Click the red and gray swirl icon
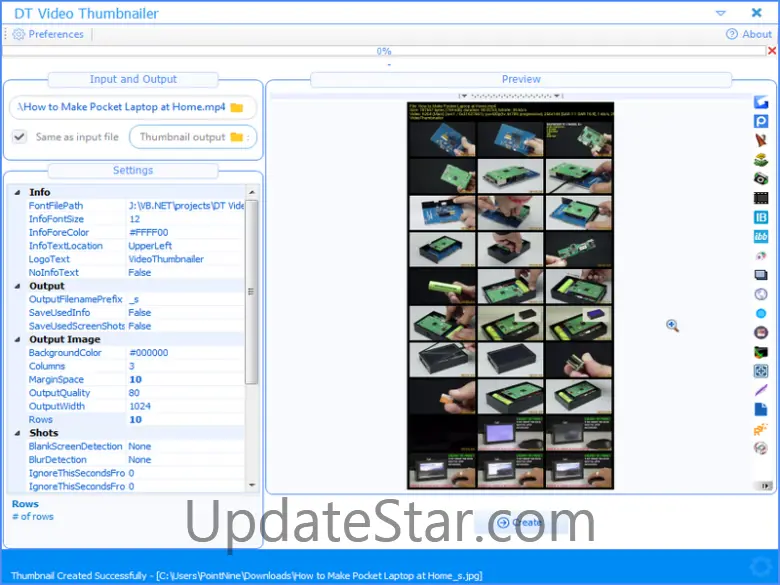 761,448
